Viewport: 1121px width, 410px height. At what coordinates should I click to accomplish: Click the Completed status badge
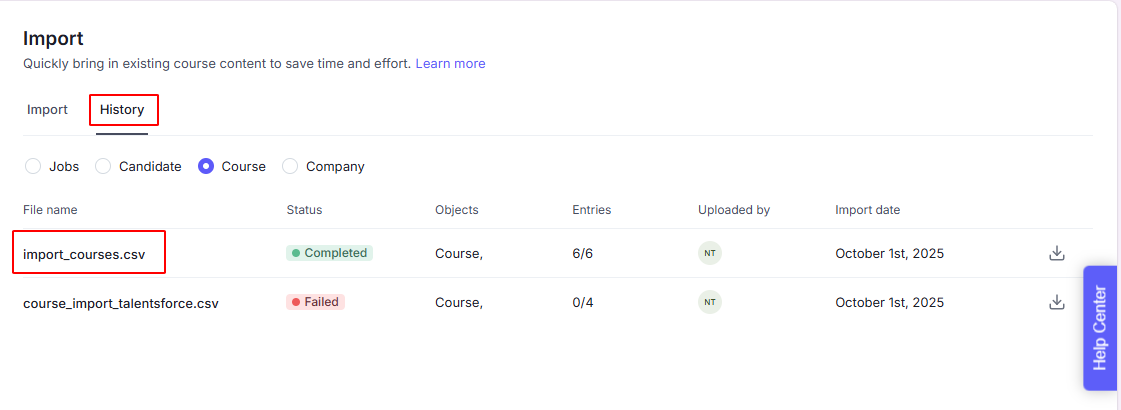click(329, 253)
